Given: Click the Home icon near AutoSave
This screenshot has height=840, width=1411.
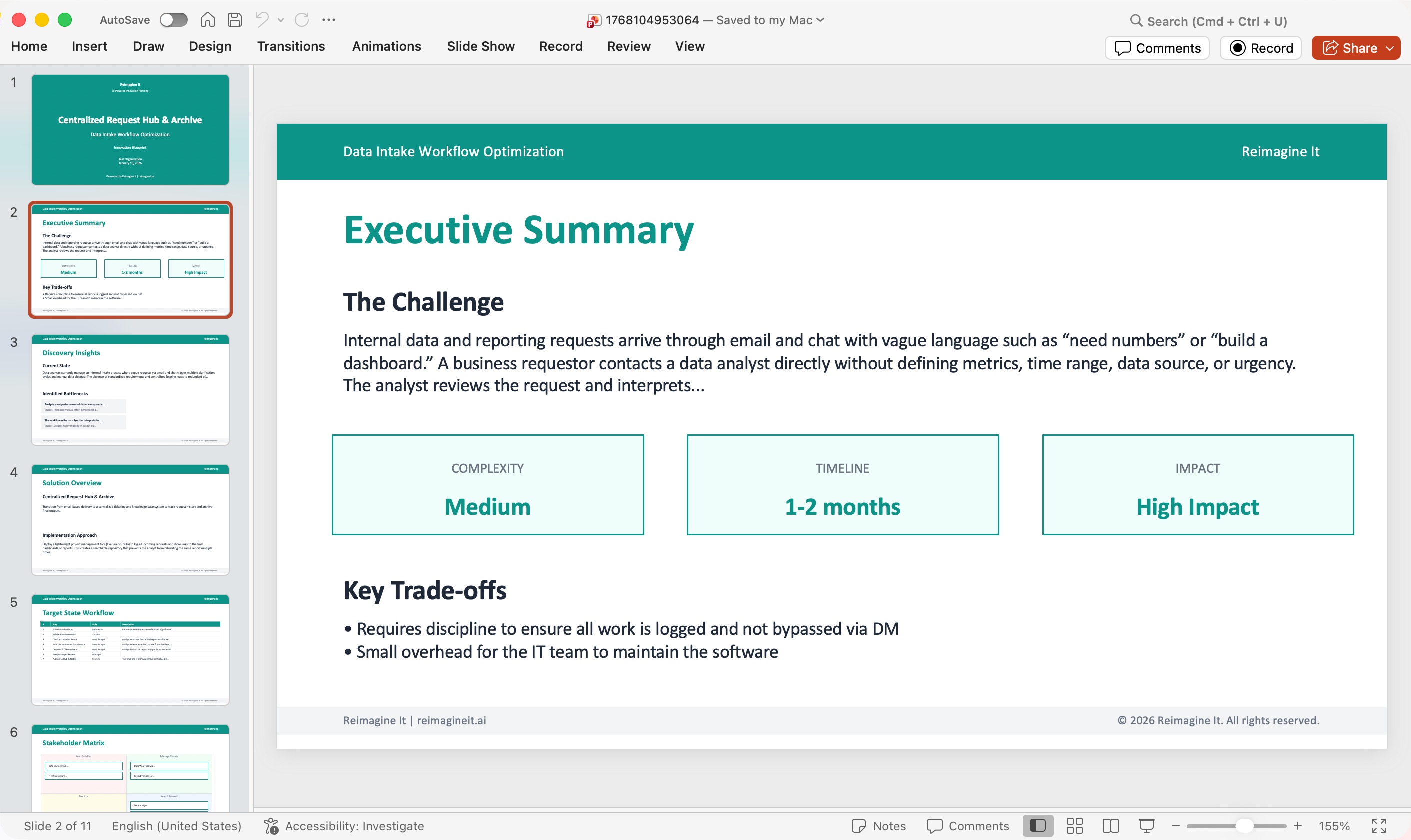Looking at the screenshot, I should tap(207, 20).
